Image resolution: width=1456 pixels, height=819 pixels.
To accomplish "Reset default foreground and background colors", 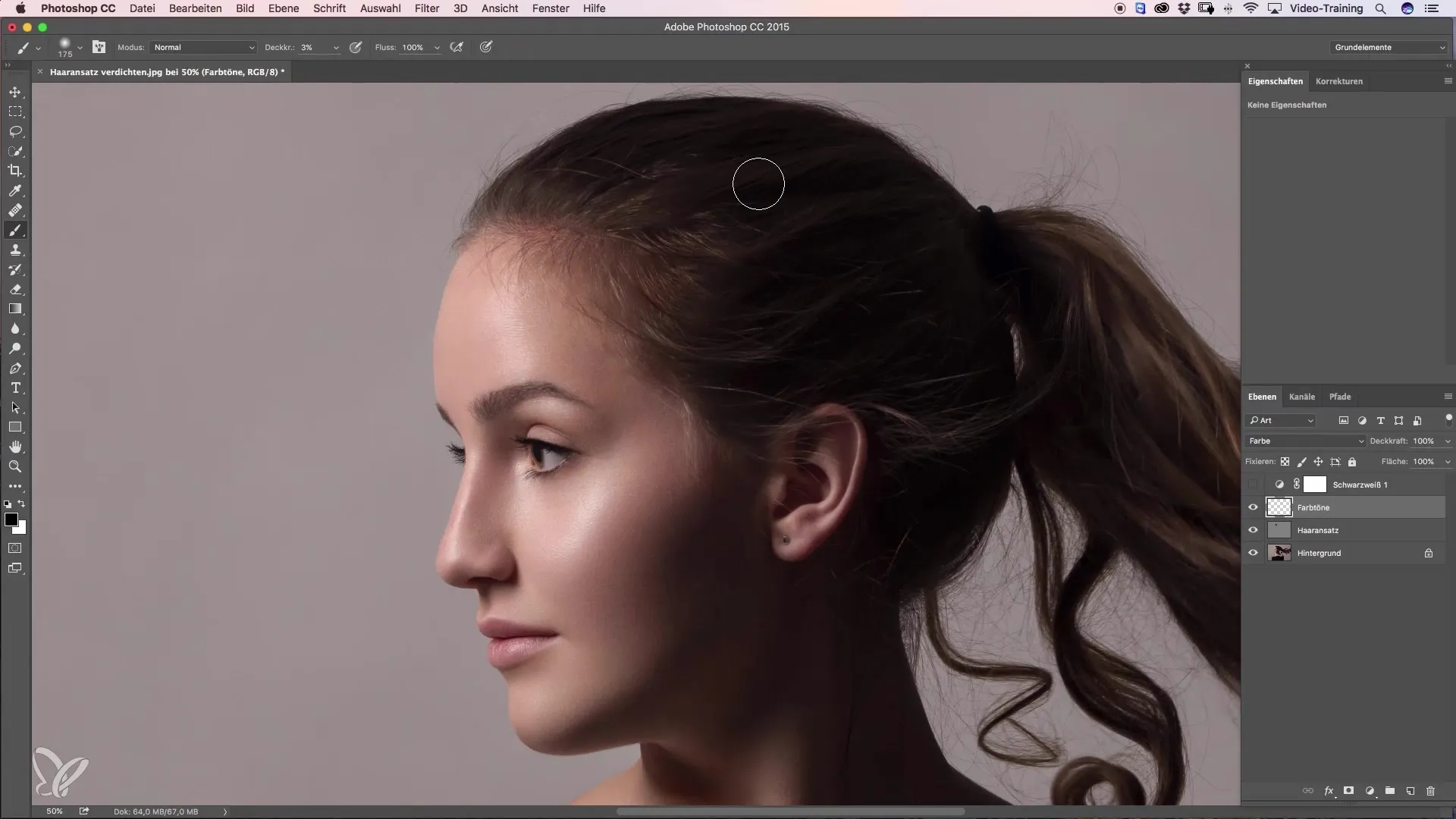I will tap(8, 504).
